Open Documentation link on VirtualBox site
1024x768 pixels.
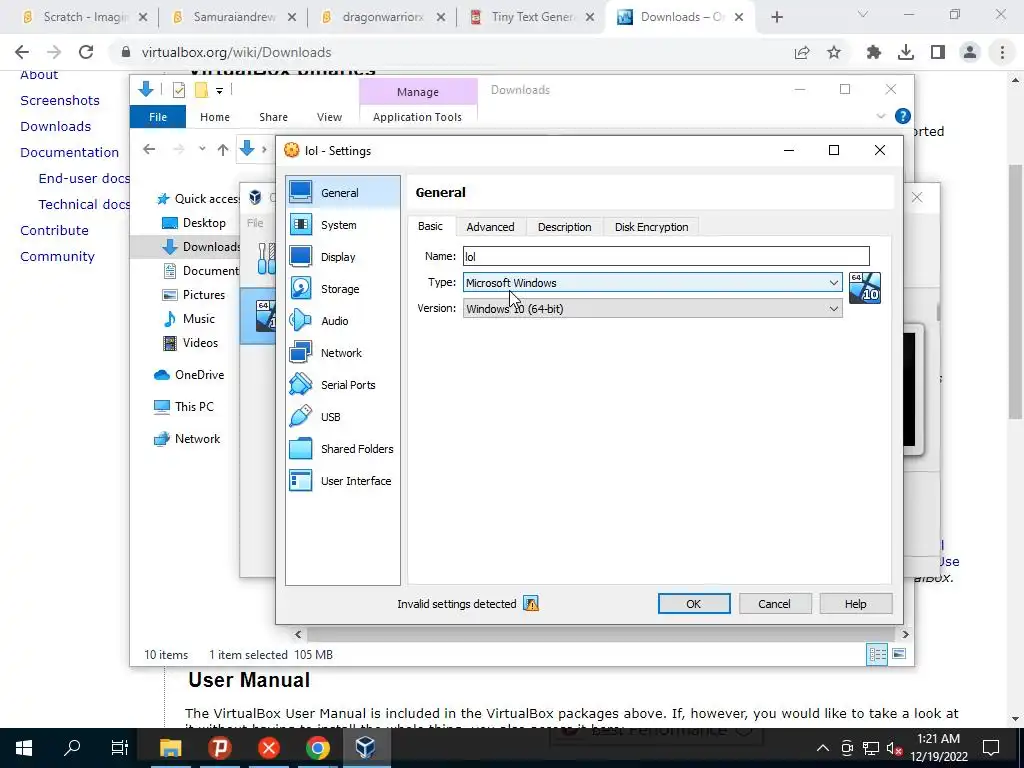[69, 152]
